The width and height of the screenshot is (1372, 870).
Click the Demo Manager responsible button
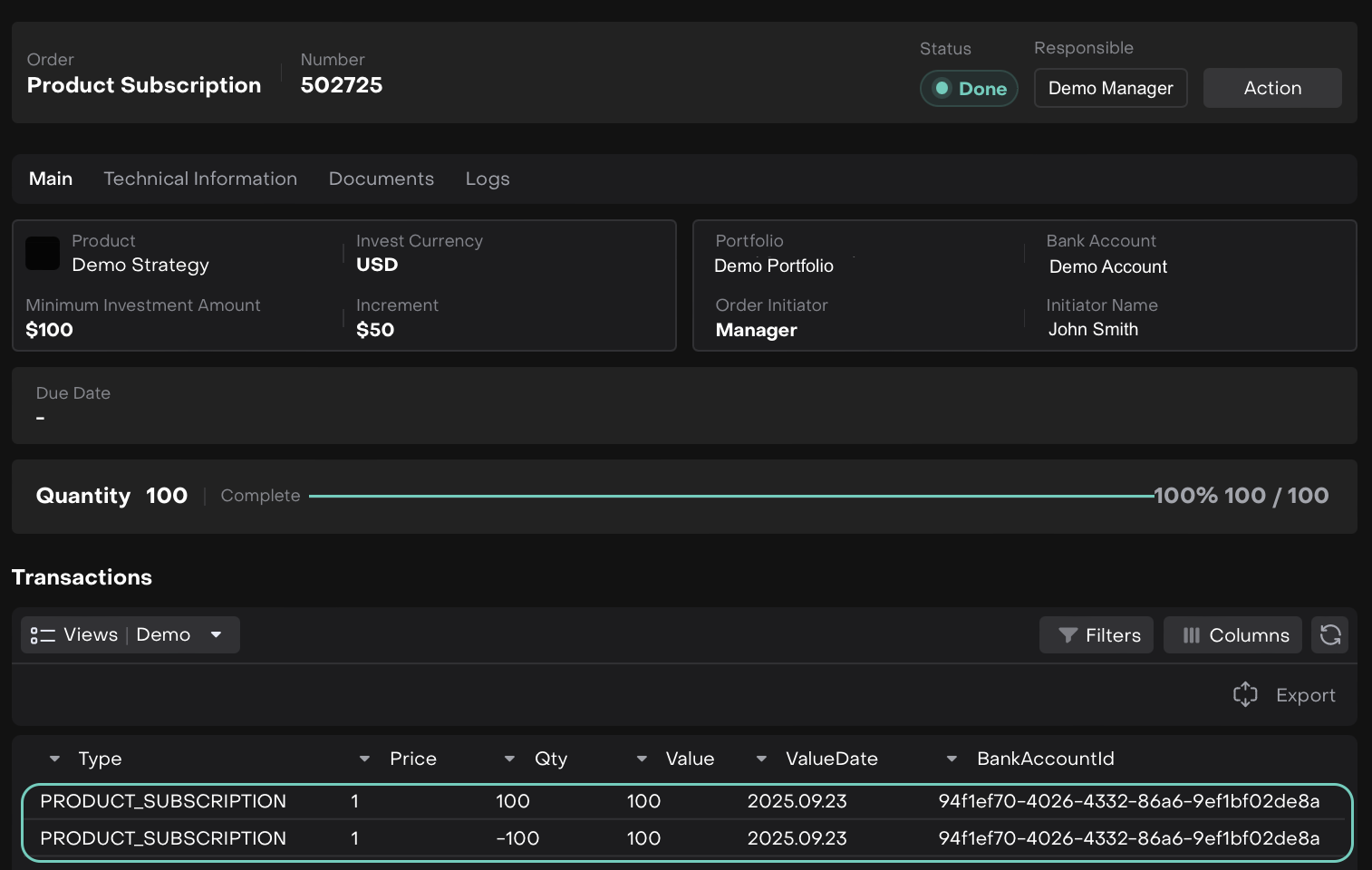[1110, 89]
